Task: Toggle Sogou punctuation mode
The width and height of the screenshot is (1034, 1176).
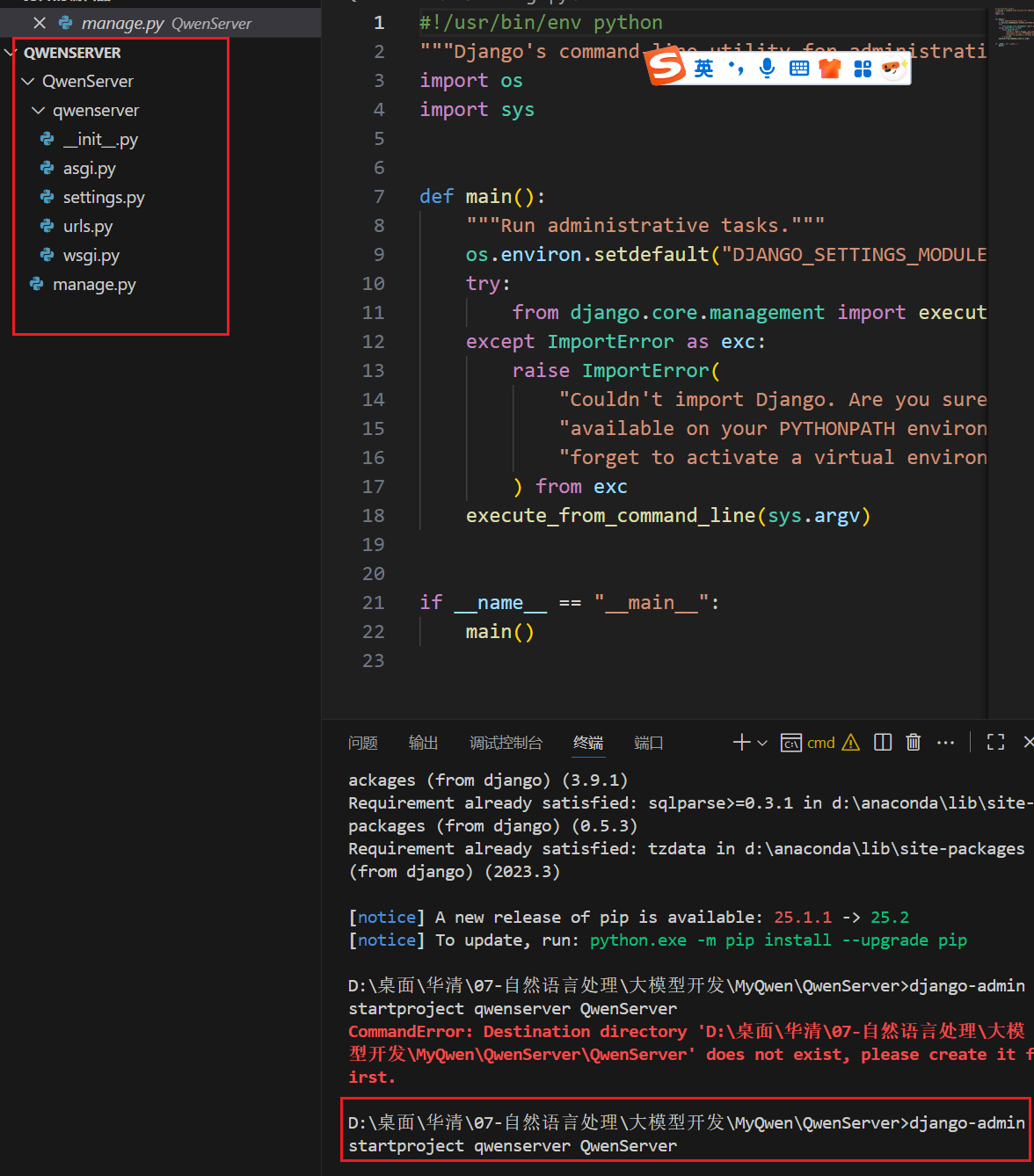Action: (736, 68)
